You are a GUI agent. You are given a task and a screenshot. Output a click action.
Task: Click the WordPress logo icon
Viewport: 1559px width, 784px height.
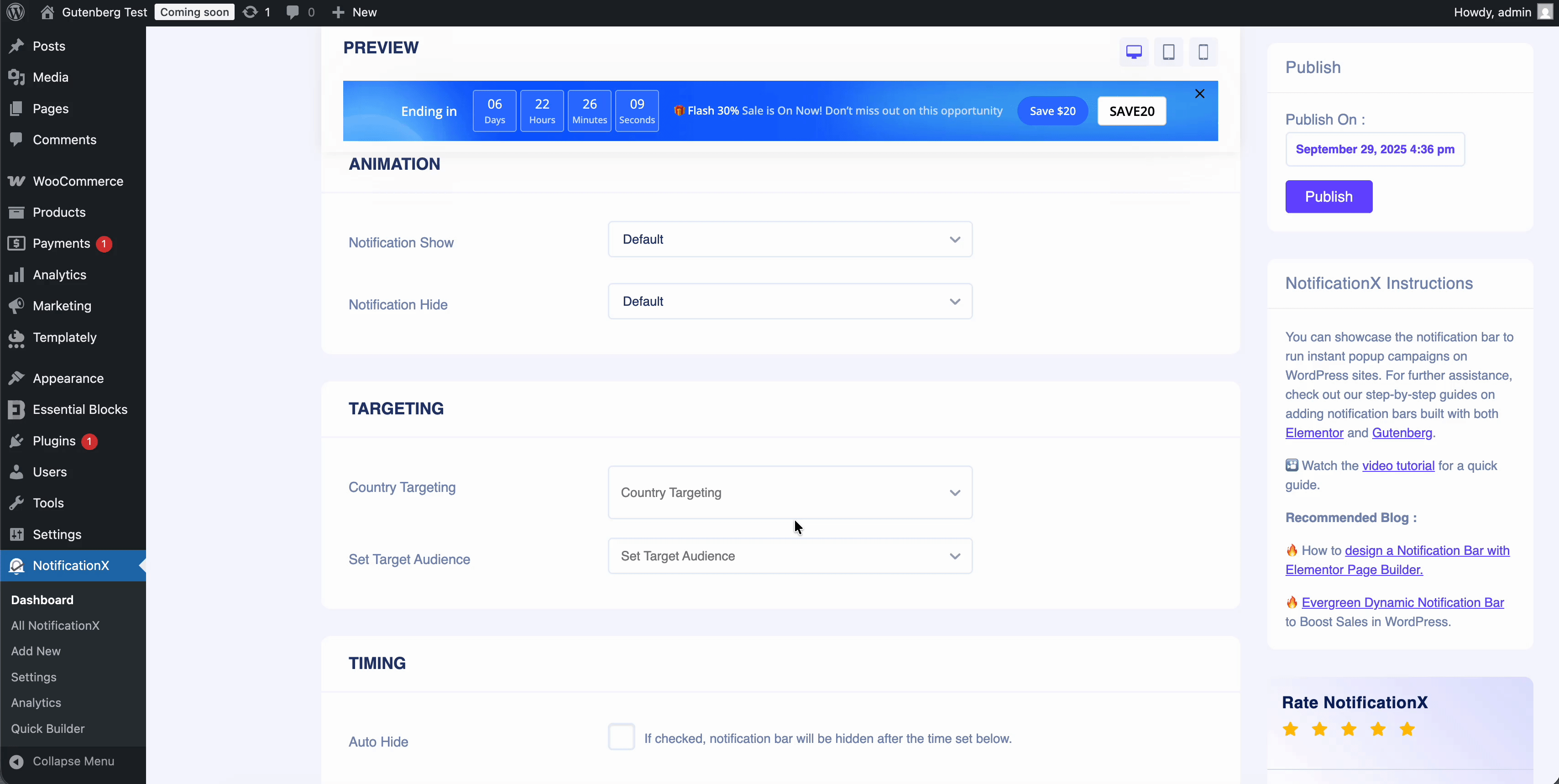click(16, 12)
